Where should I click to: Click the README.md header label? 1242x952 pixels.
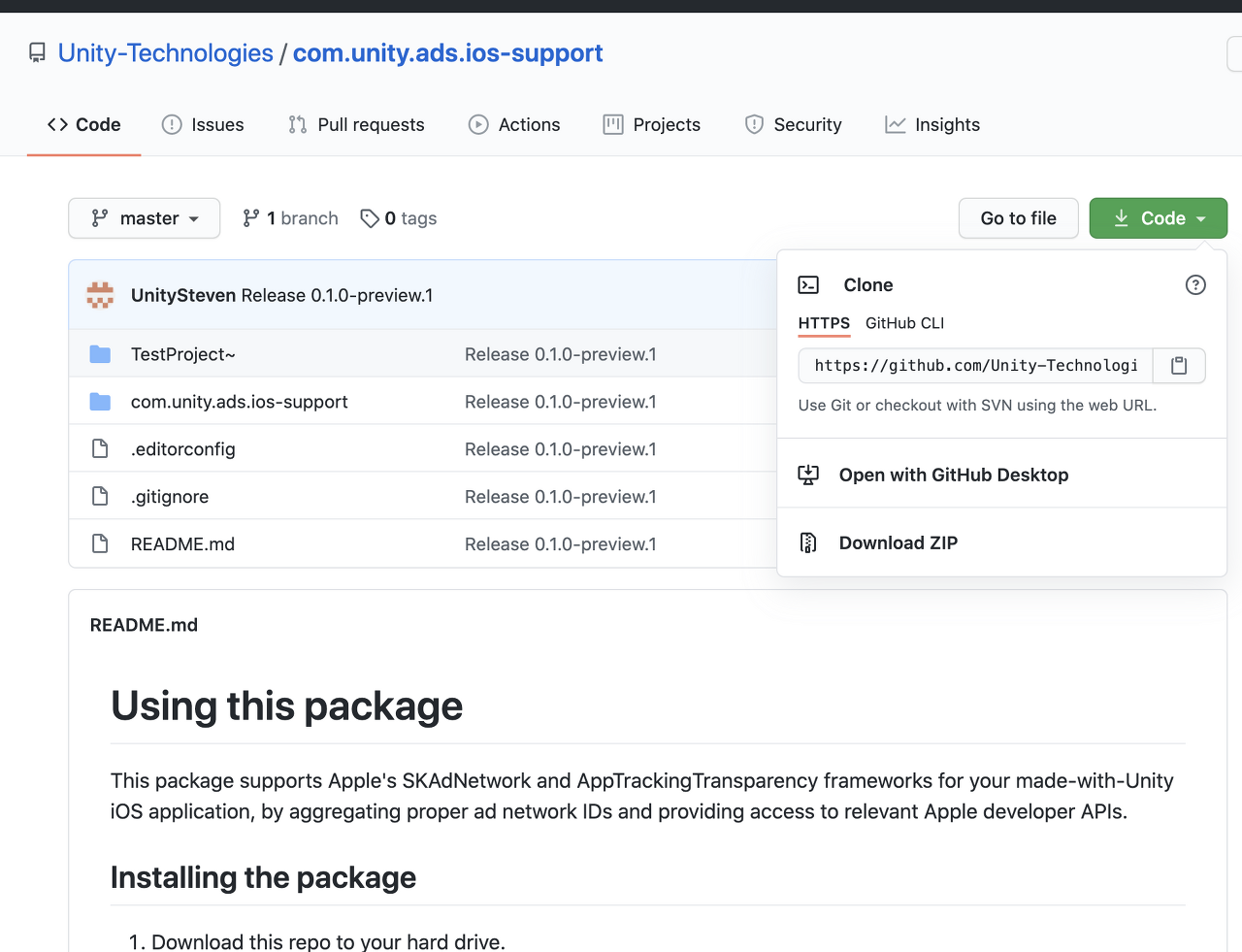pos(144,625)
